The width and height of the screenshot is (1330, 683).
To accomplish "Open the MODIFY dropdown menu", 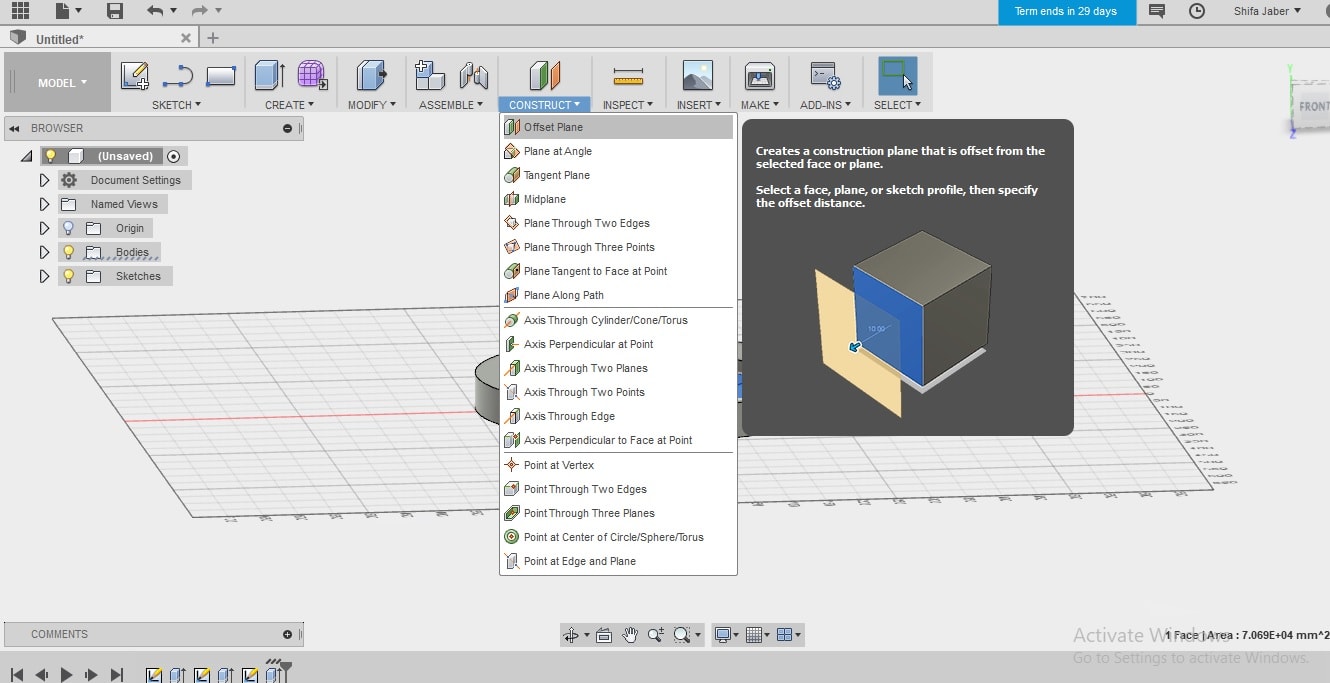I will click(372, 105).
